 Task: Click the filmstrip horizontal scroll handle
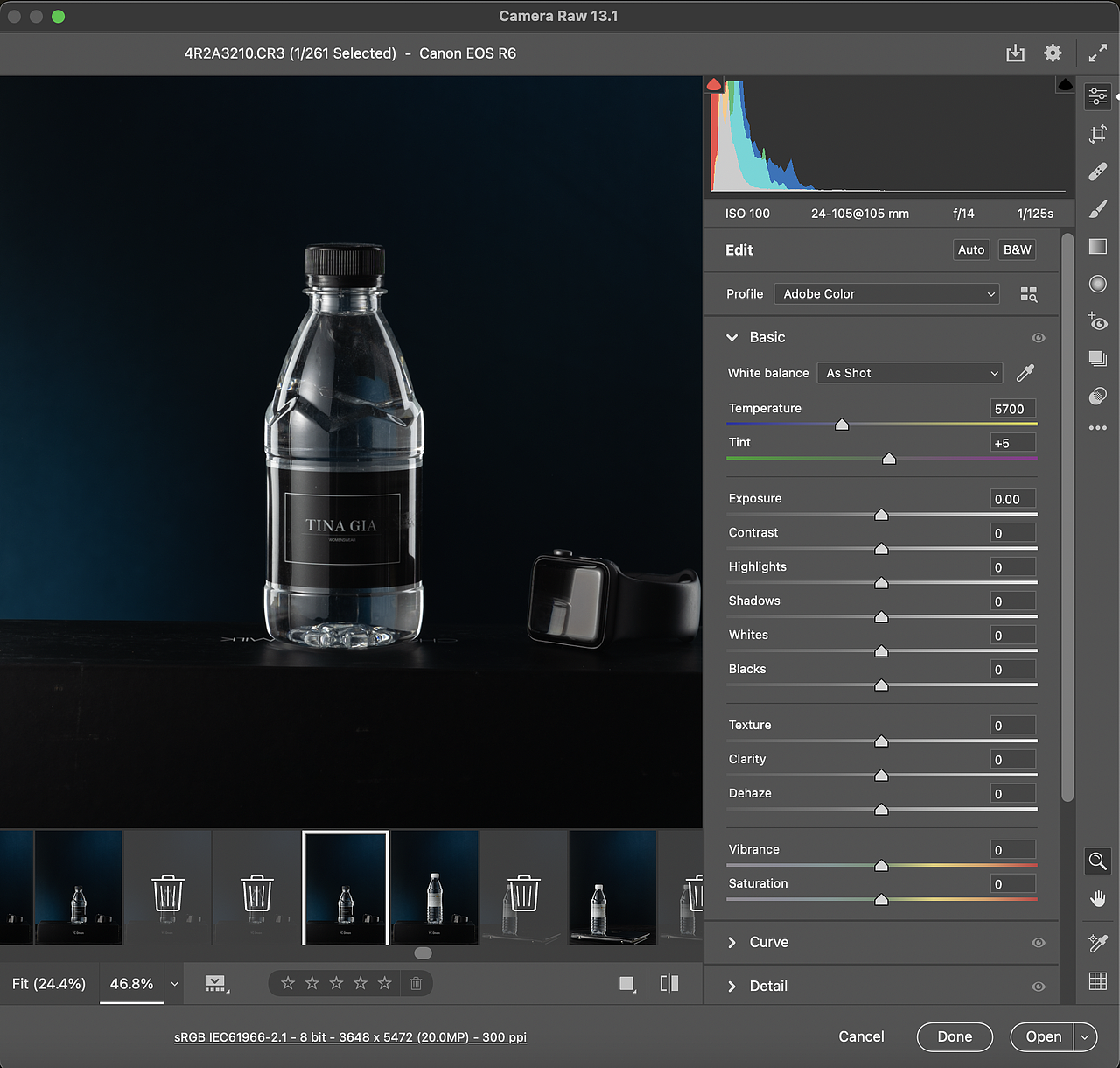click(423, 953)
